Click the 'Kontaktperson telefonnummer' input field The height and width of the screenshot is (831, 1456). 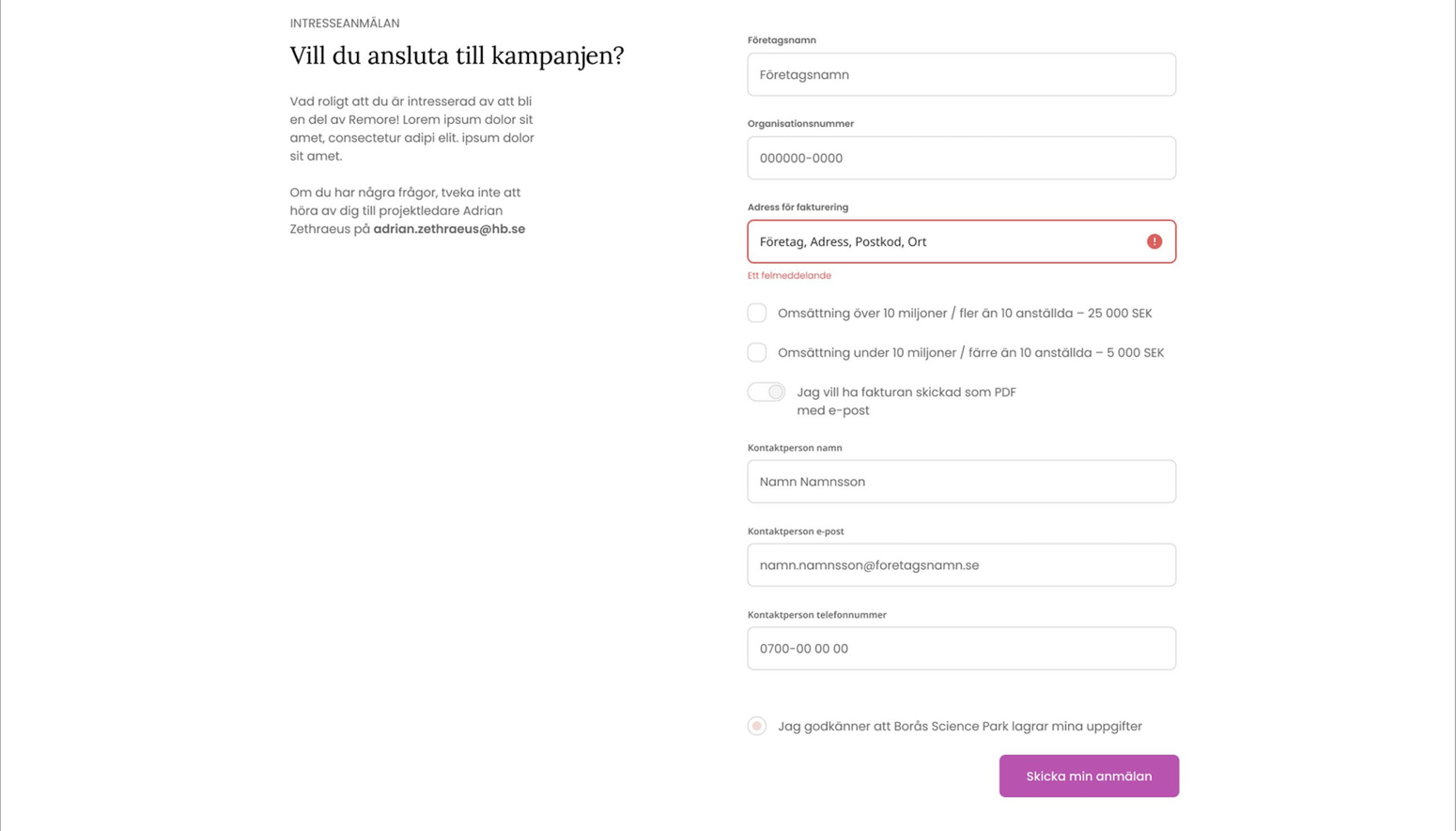pos(961,649)
